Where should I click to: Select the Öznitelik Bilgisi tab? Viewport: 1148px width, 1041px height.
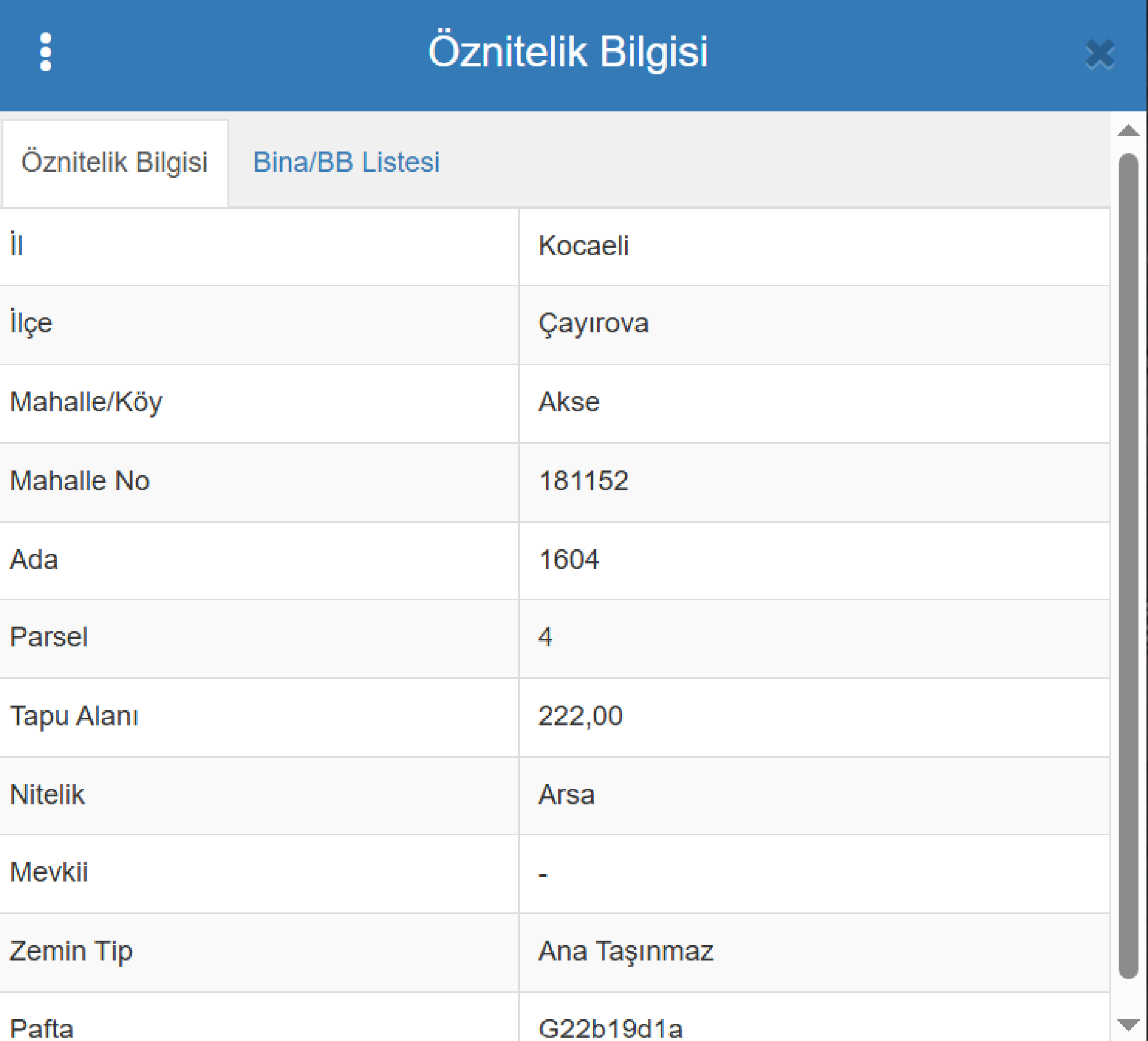pos(114,163)
